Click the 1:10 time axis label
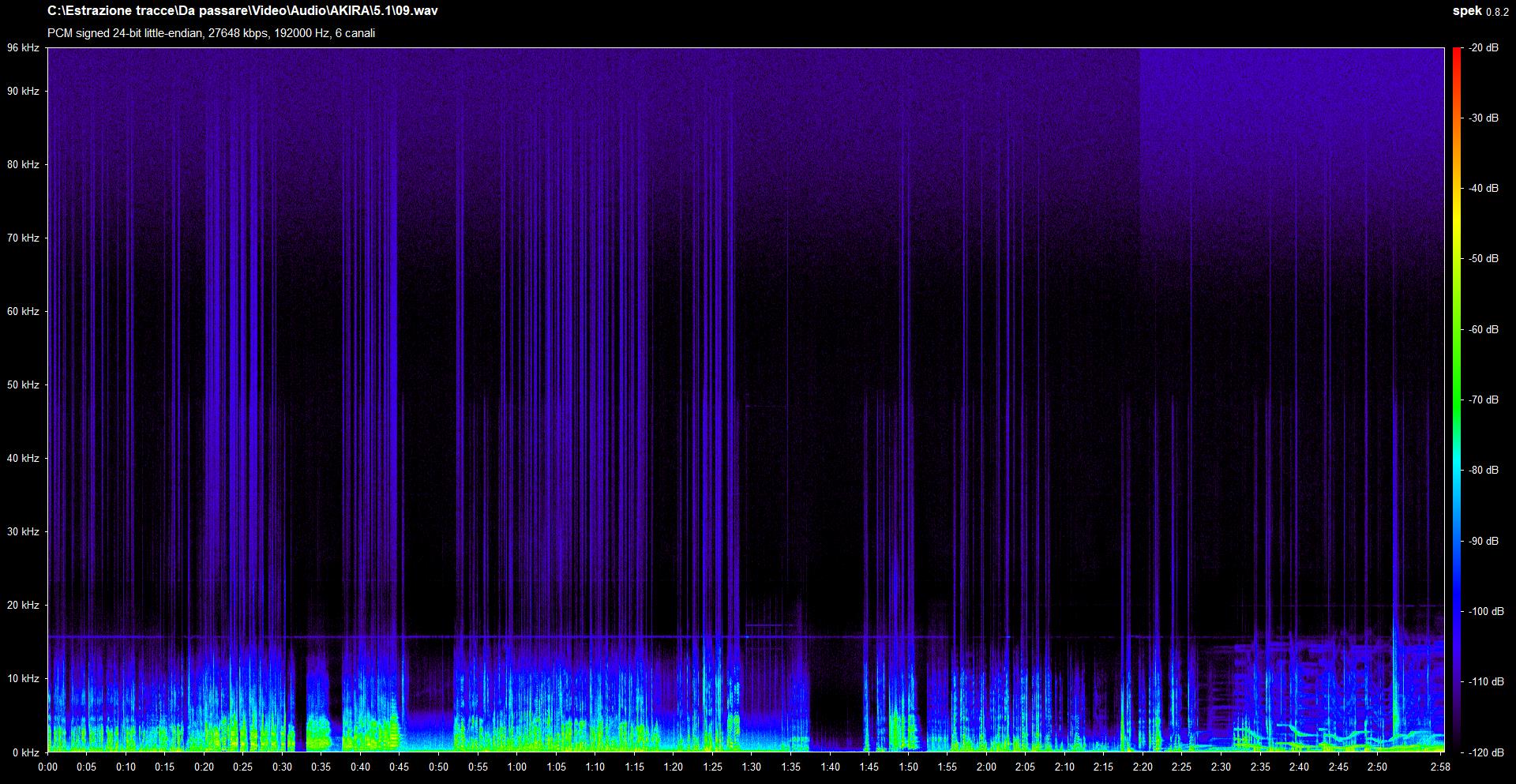This screenshot has width=1516, height=784. 595,767
